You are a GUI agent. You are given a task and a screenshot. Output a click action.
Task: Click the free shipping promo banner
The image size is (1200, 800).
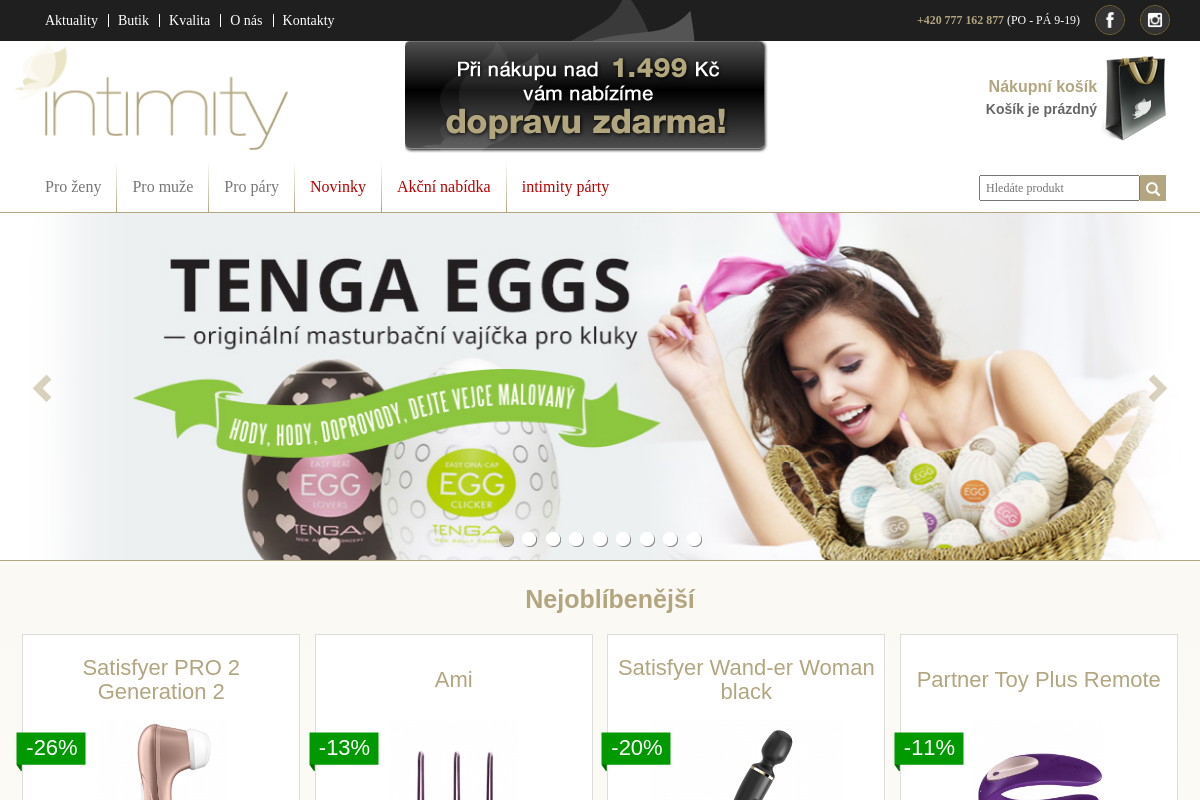(x=585, y=96)
